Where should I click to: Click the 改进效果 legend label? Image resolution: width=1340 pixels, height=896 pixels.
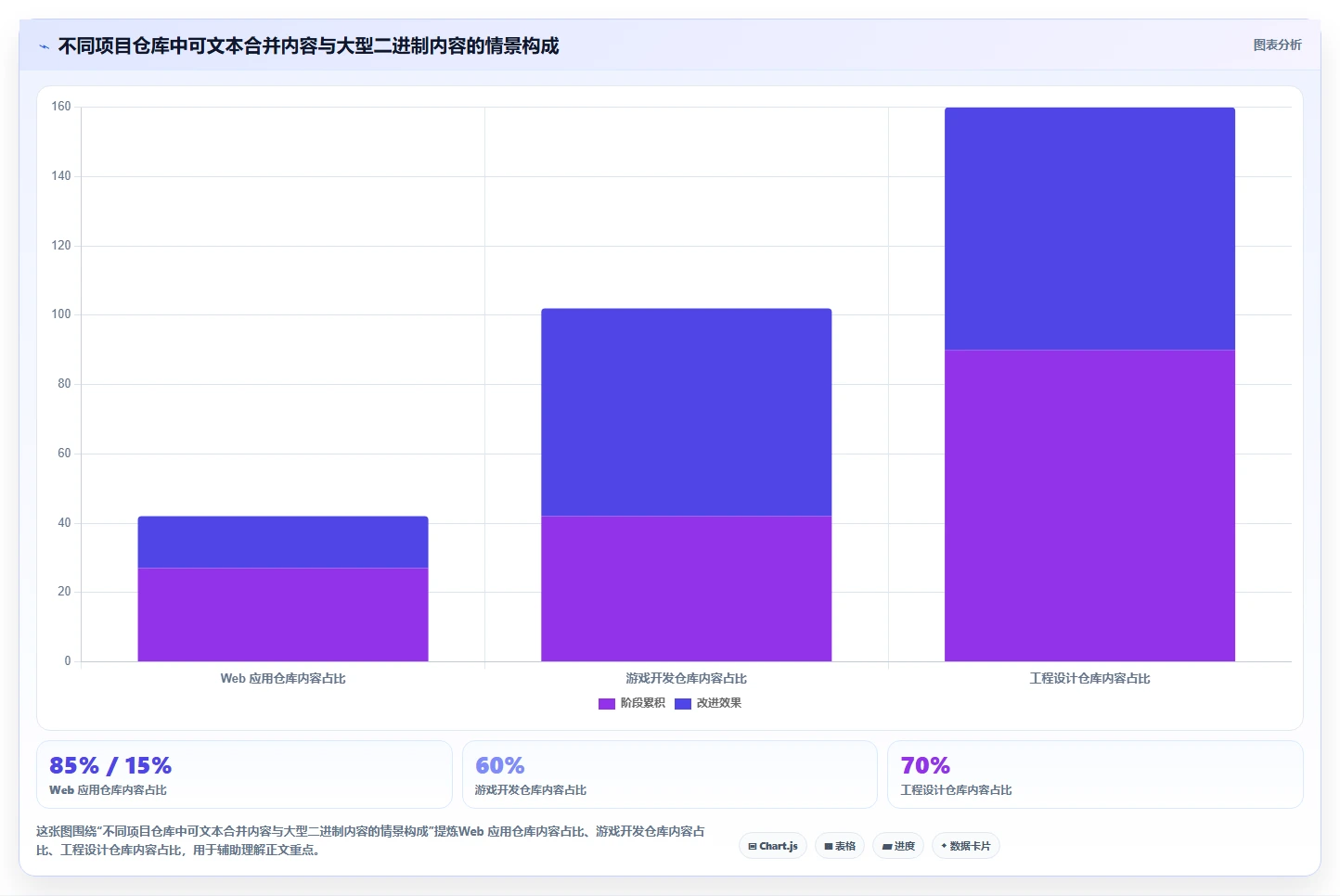tap(719, 703)
